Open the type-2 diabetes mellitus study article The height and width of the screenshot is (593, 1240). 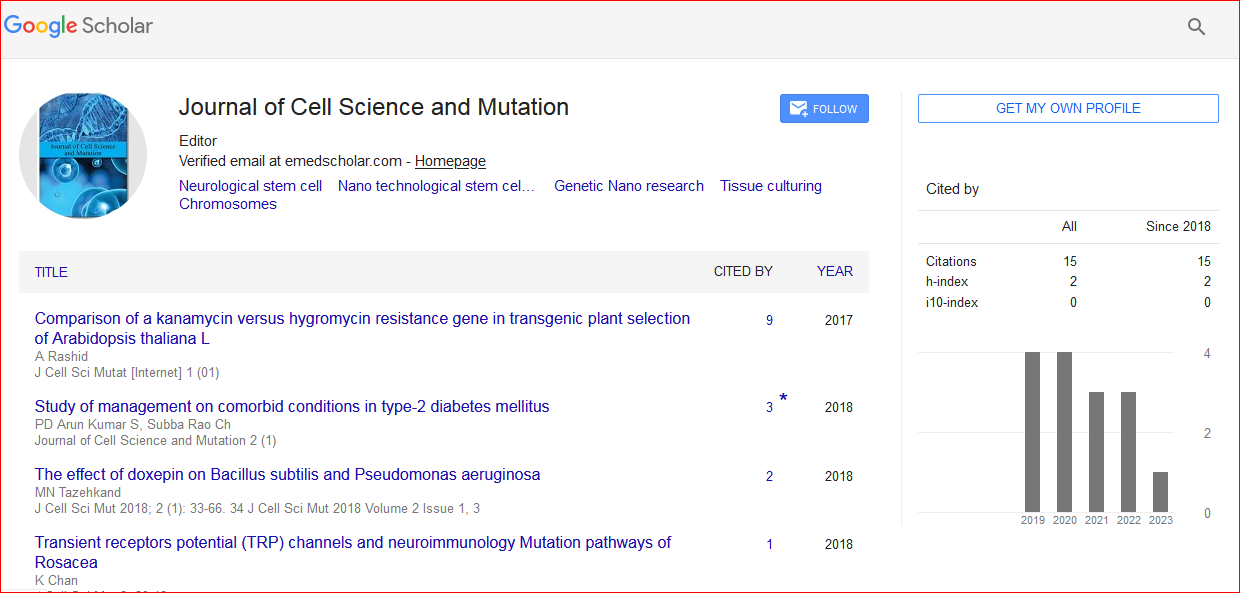click(292, 406)
